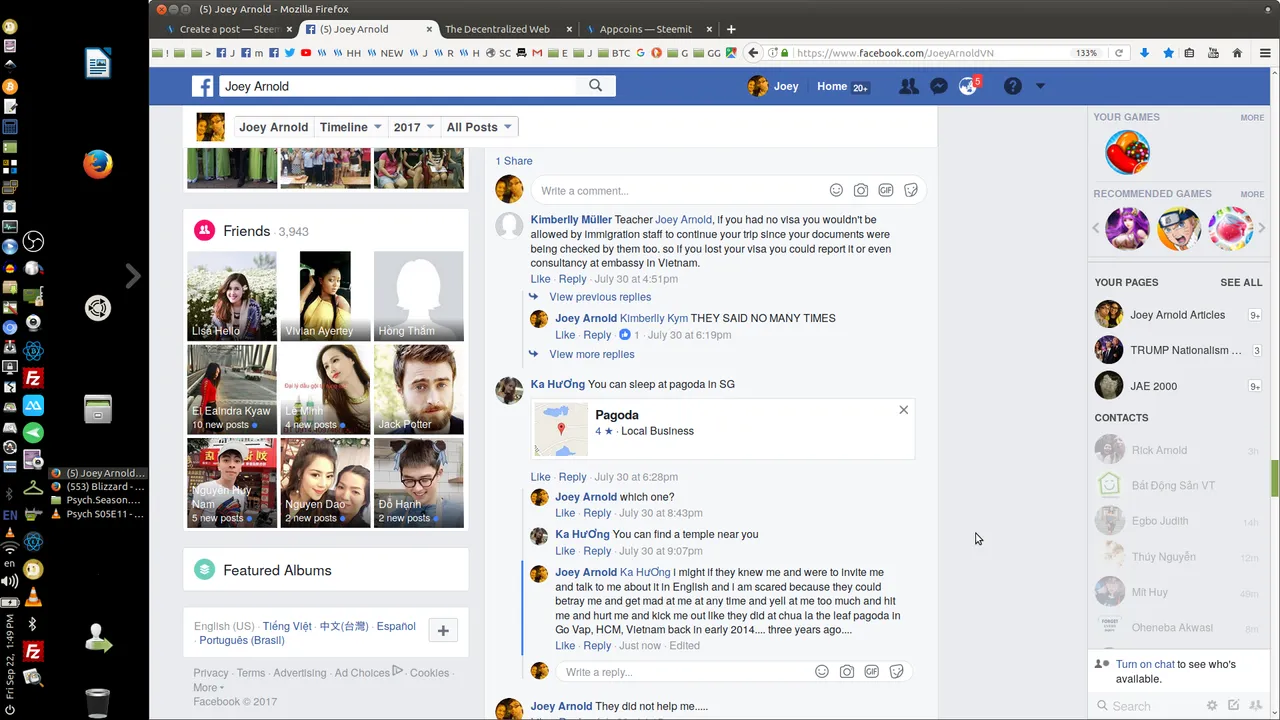
Task: Click the Write a comment field
Action: coord(678,190)
